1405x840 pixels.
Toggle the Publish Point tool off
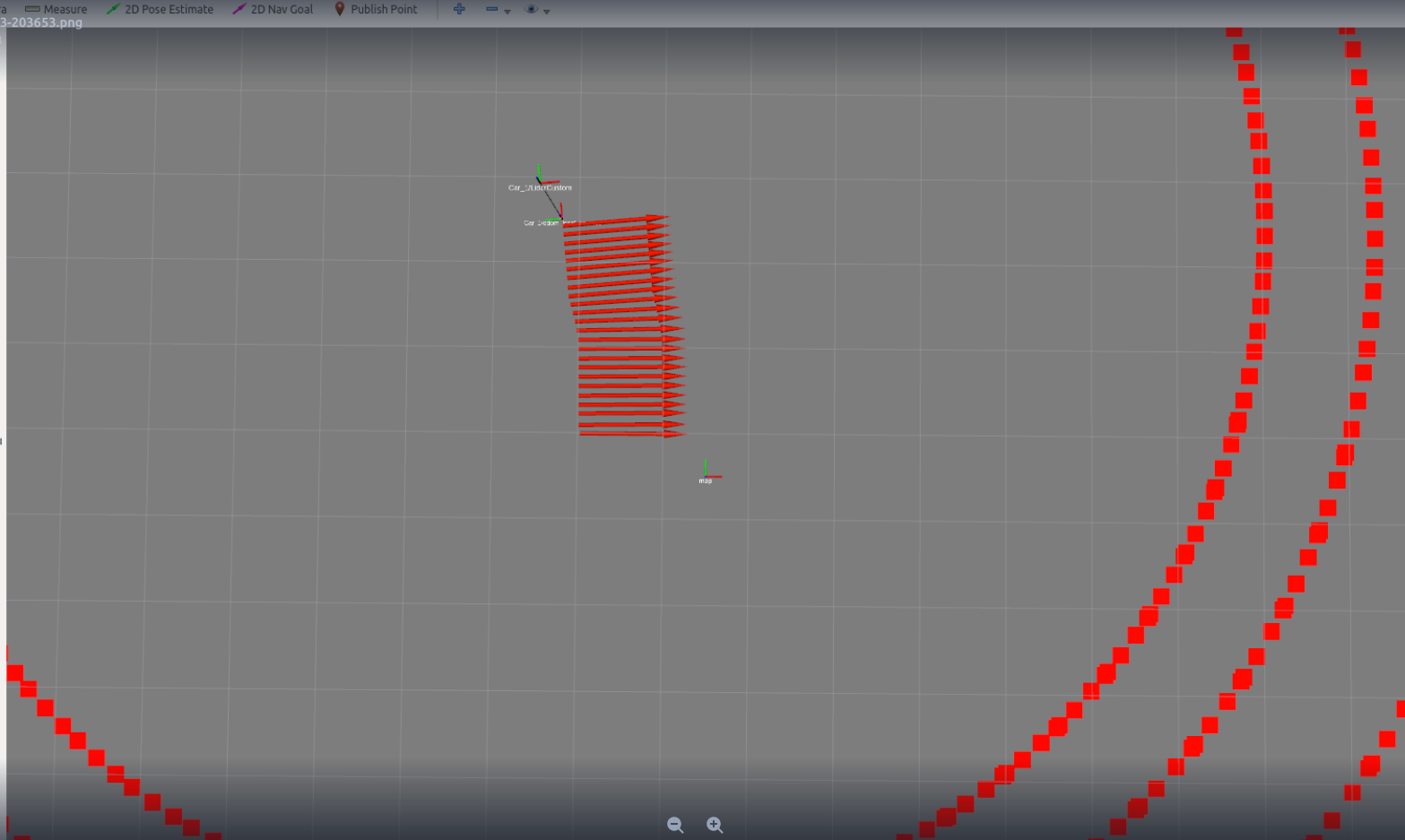[x=375, y=9]
